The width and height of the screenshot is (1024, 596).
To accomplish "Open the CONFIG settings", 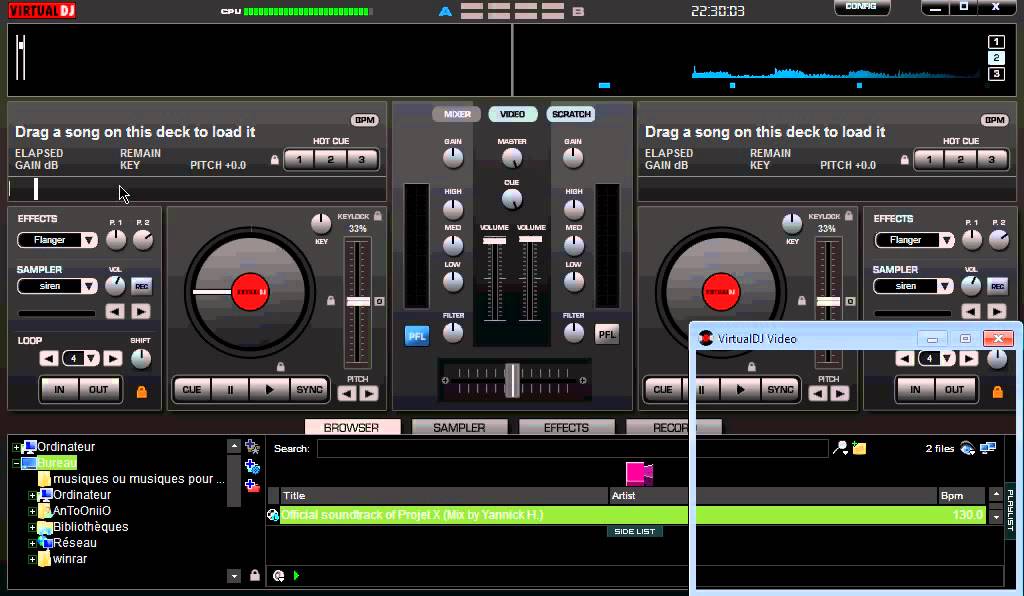I will click(x=861, y=7).
